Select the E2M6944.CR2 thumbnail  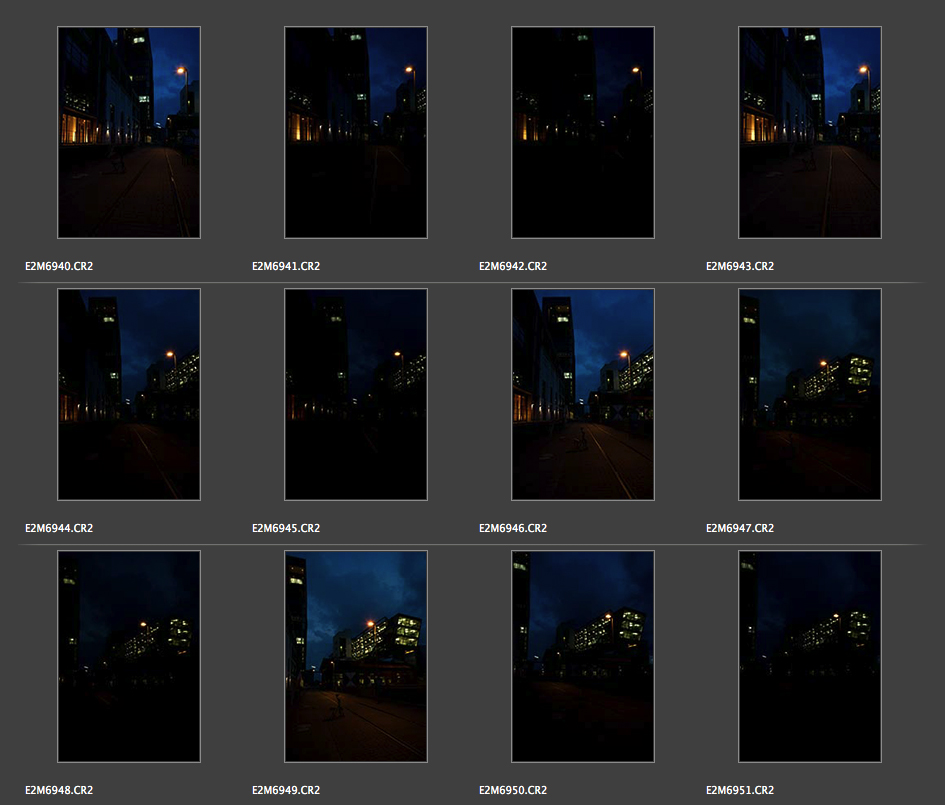coord(129,394)
